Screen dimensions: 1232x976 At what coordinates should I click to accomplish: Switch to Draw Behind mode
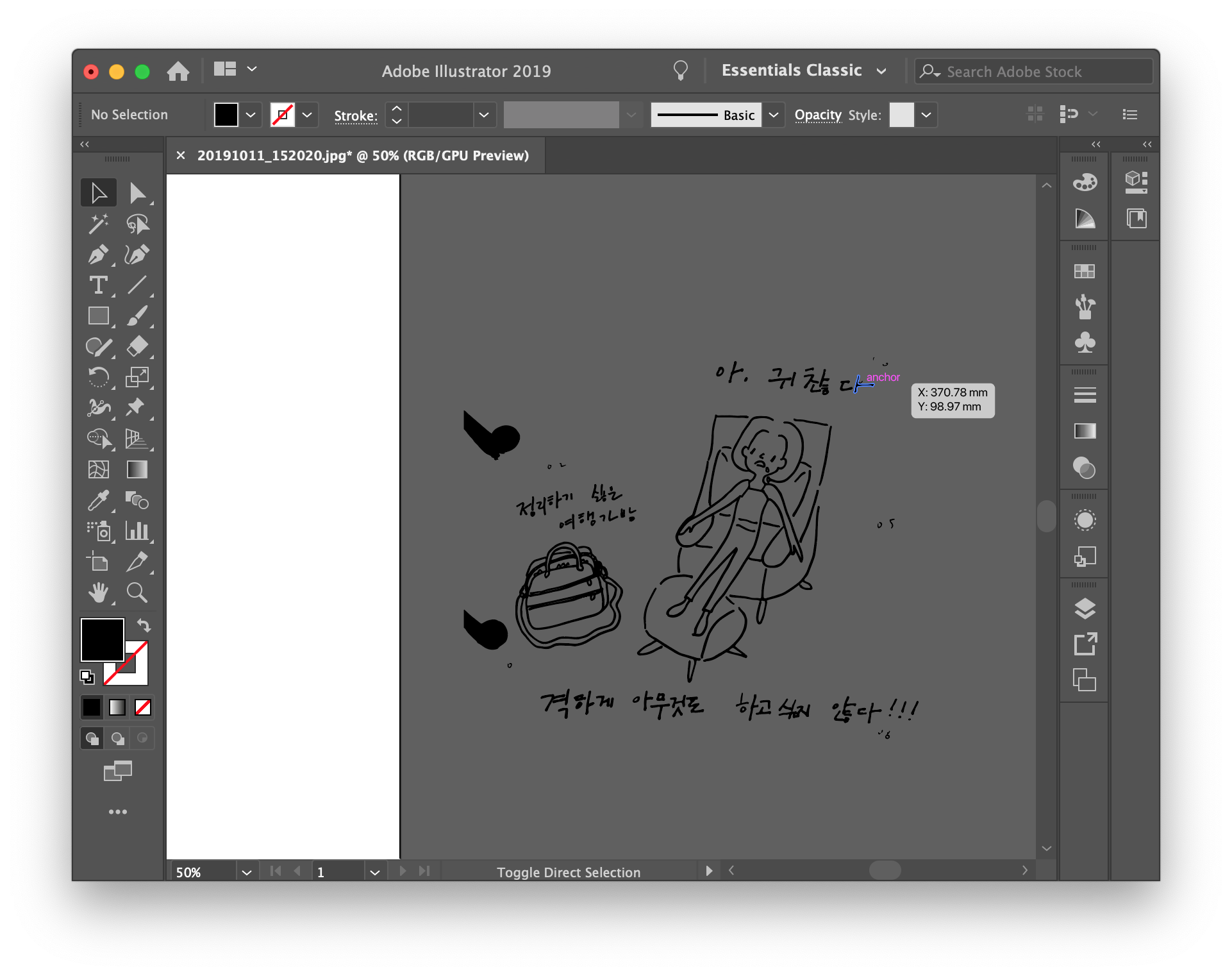pos(117,738)
